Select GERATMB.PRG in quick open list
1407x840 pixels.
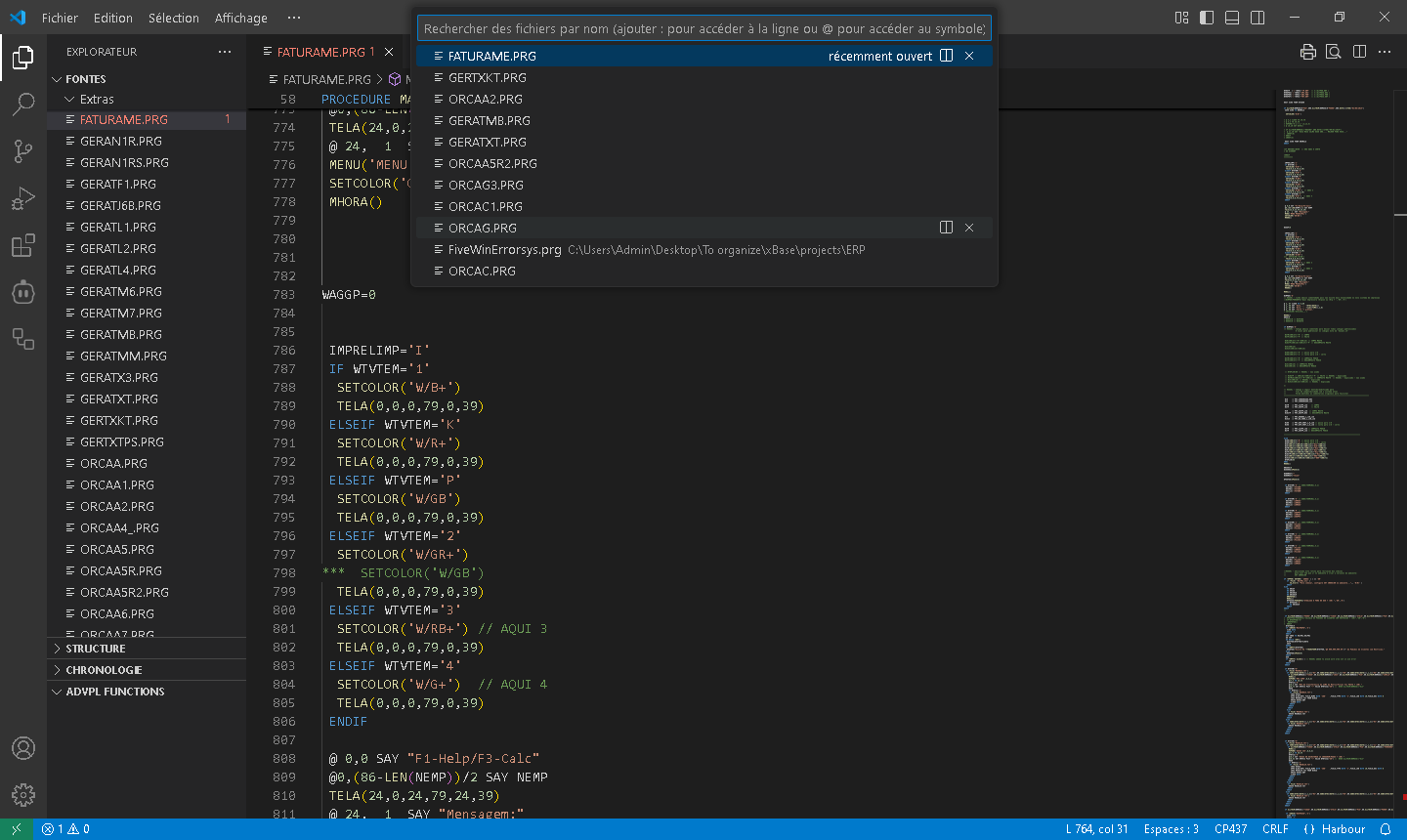(x=489, y=120)
